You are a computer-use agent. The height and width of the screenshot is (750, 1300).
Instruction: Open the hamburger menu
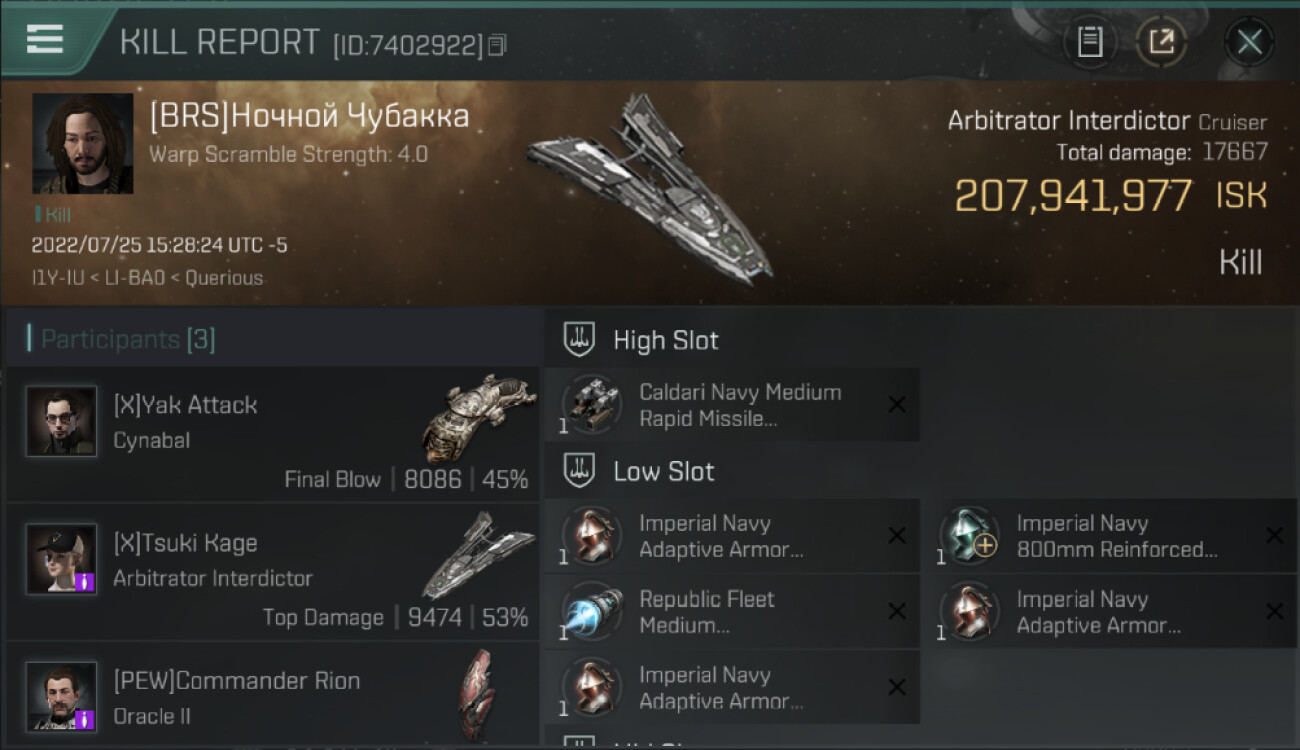coord(45,39)
